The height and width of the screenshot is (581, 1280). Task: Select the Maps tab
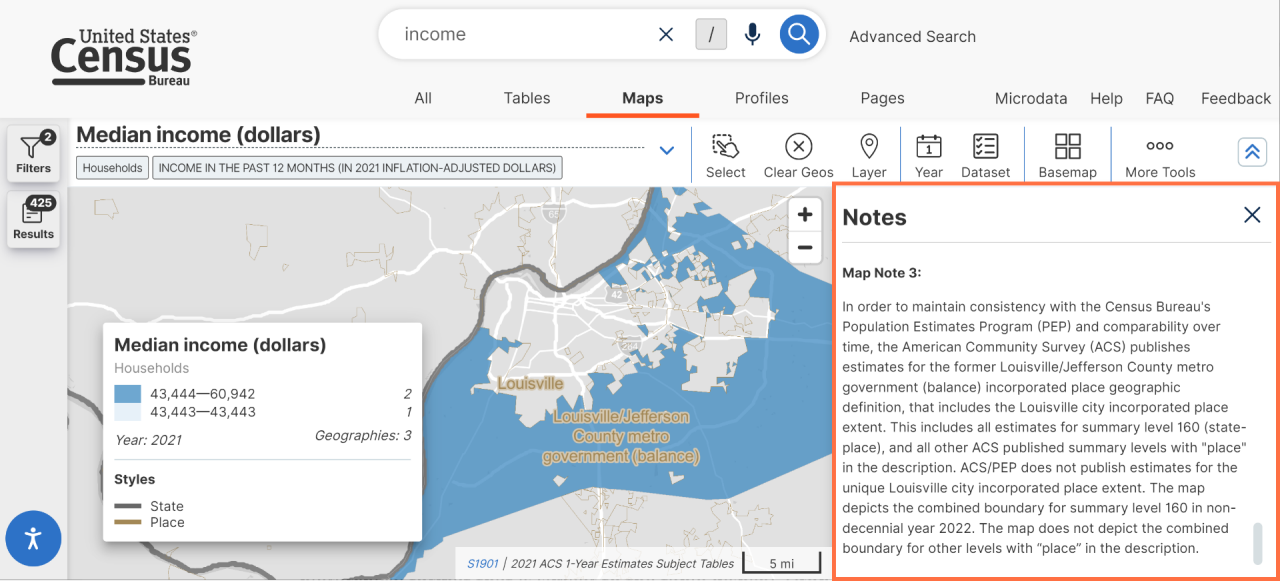click(642, 98)
